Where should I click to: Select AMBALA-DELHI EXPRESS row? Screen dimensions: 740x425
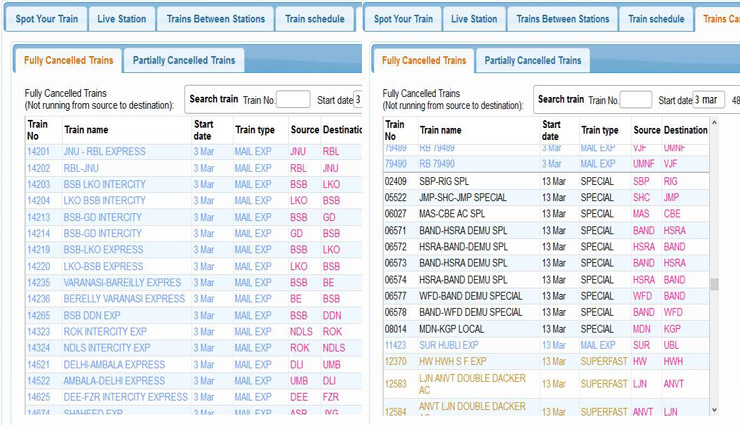coord(193,381)
